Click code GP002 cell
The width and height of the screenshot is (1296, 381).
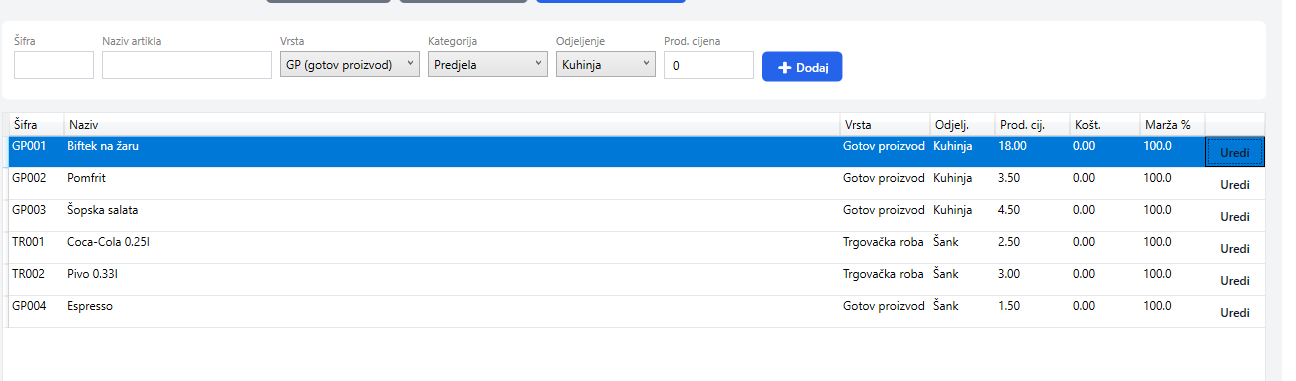point(29,178)
